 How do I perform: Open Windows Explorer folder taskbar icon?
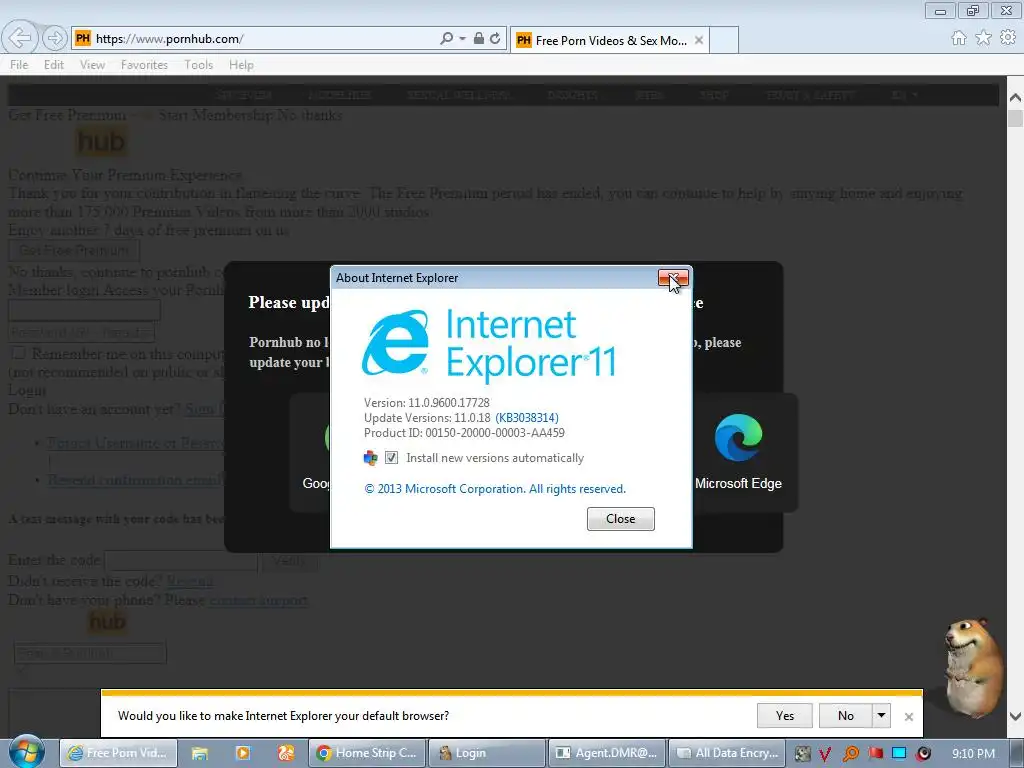pyautogui.click(x=200, y=753)
